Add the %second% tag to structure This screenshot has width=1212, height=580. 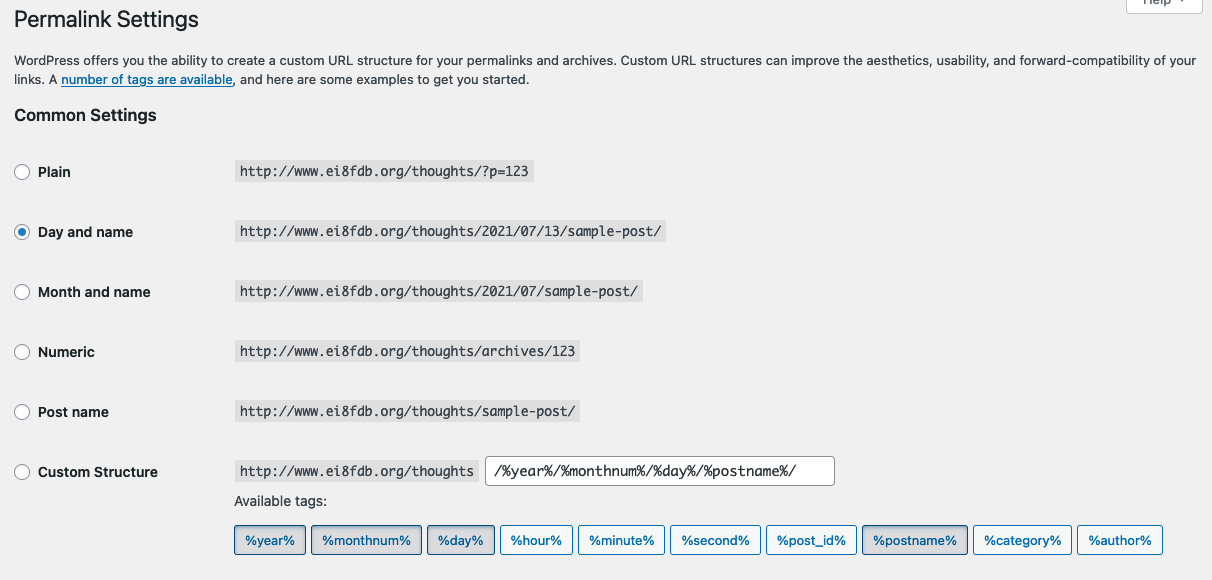715,540
